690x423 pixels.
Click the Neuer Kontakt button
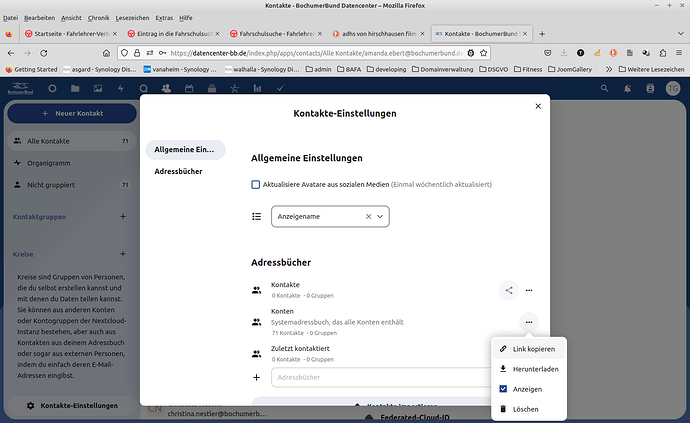(x=70, y=115)
